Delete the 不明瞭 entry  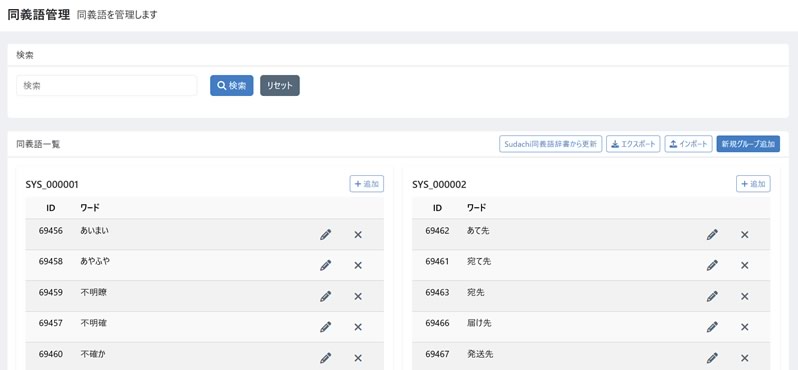coord(358,296)
